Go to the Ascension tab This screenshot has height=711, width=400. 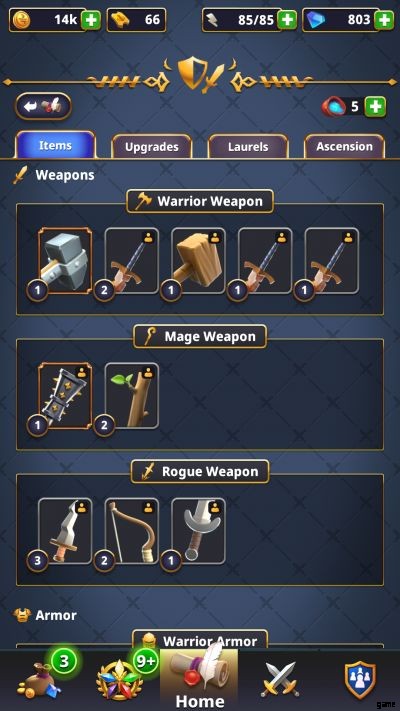tap(345, 146)
